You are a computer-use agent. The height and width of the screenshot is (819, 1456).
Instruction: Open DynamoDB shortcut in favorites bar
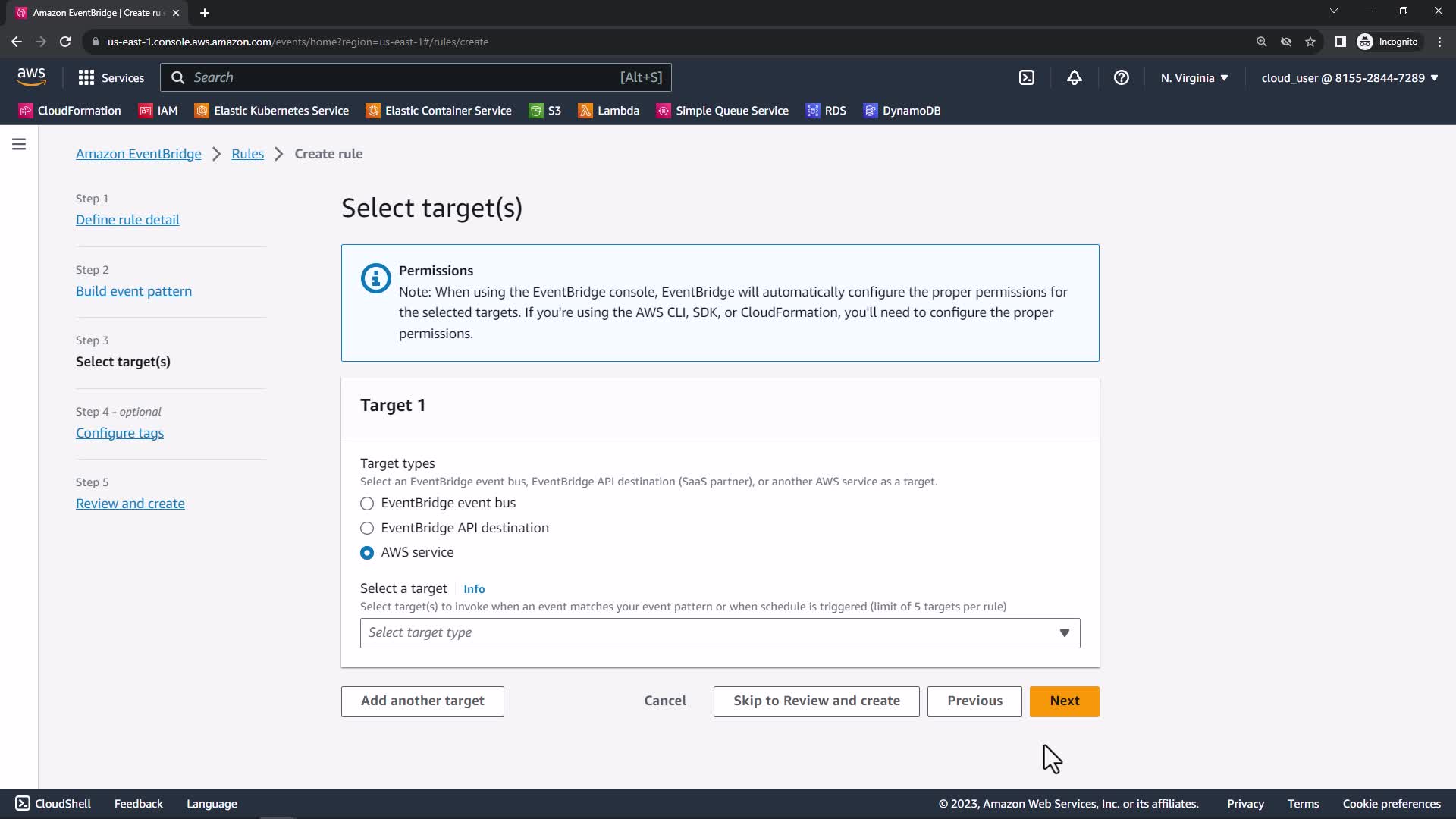pos(902,111)
